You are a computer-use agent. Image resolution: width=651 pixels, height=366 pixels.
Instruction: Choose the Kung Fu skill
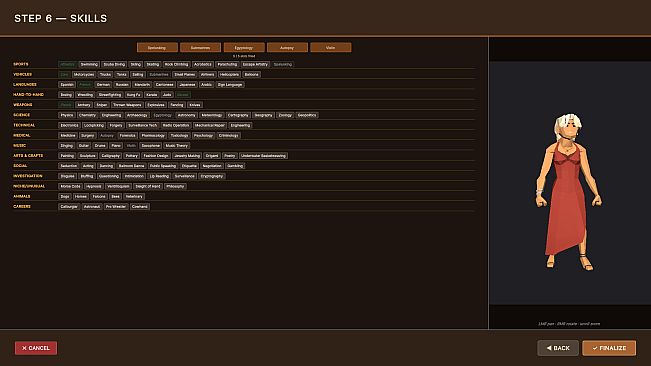point(133,95)
